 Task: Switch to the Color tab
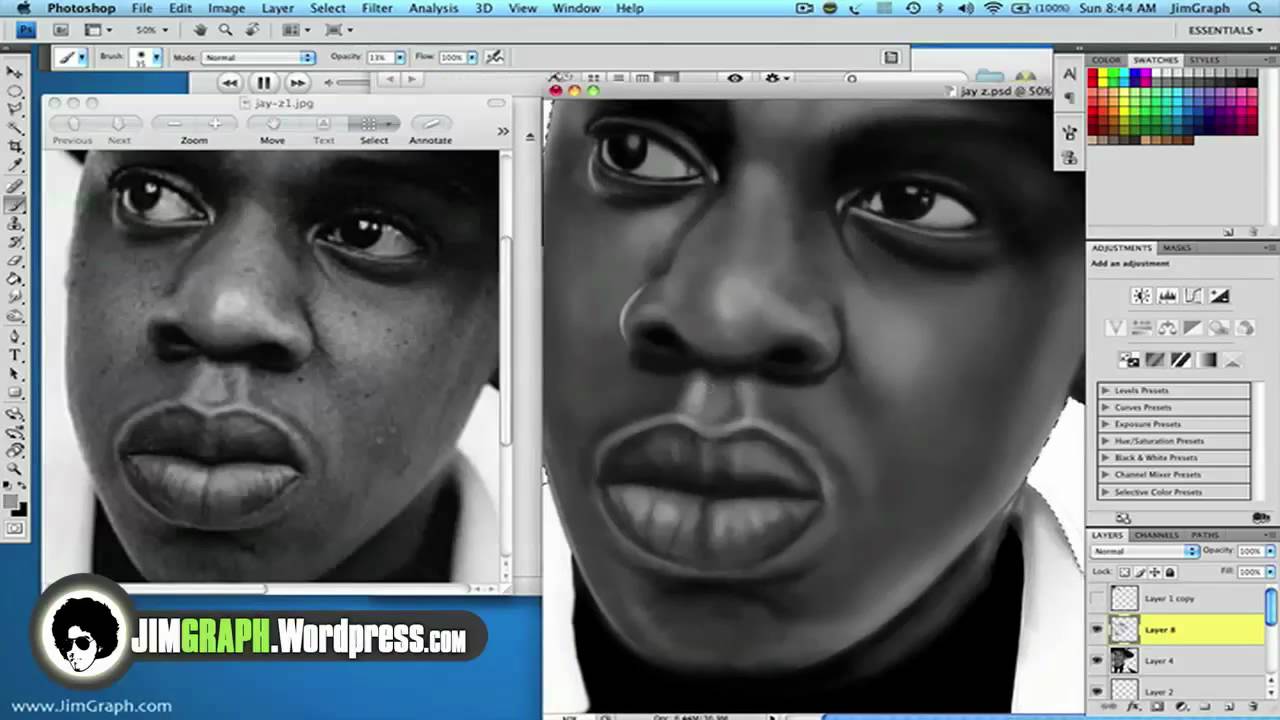pos(1107,60)
